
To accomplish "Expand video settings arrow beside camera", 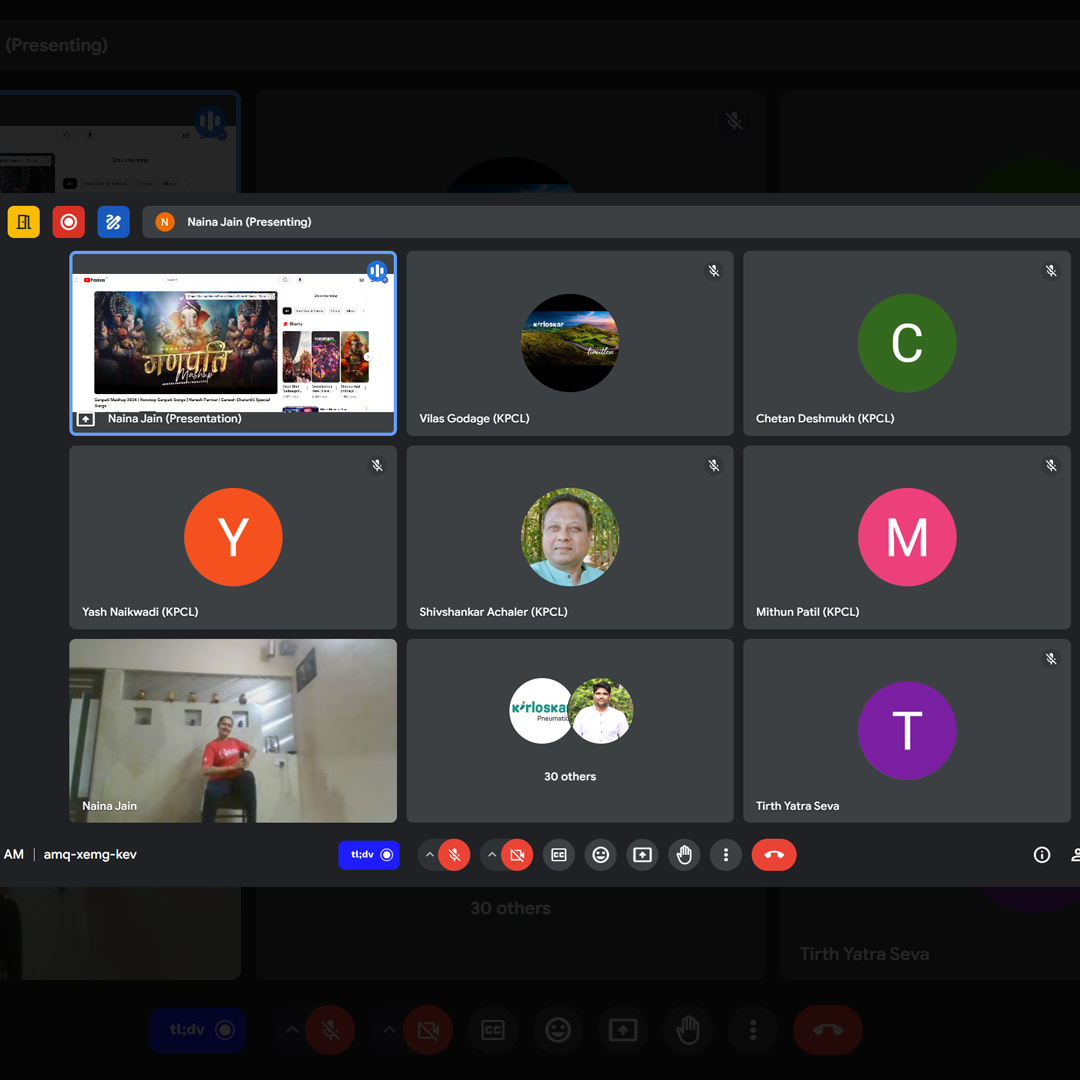I will tap(492, 855).
